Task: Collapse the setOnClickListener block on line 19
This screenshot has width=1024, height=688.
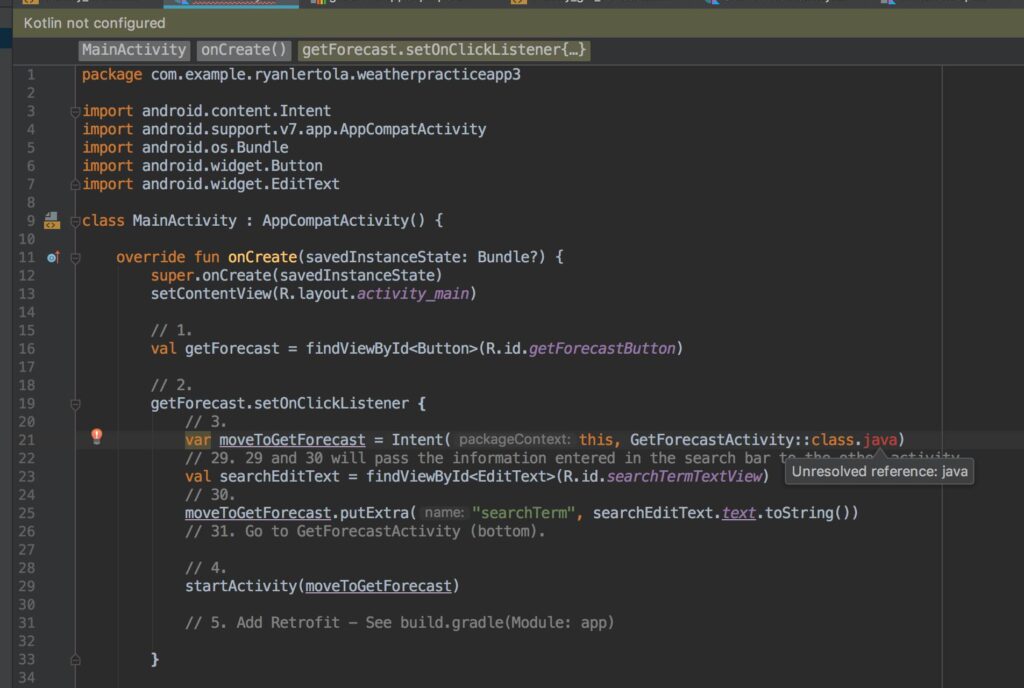Action: [x=75, y=403]
